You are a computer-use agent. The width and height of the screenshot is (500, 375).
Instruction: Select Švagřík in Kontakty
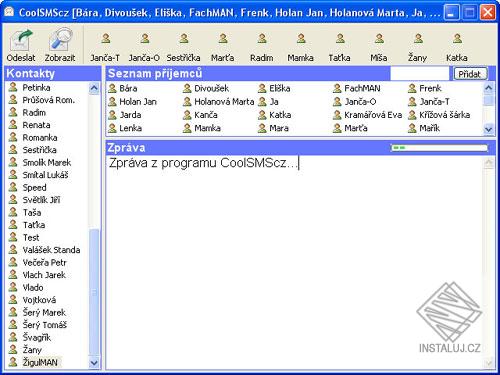(30, 338)
